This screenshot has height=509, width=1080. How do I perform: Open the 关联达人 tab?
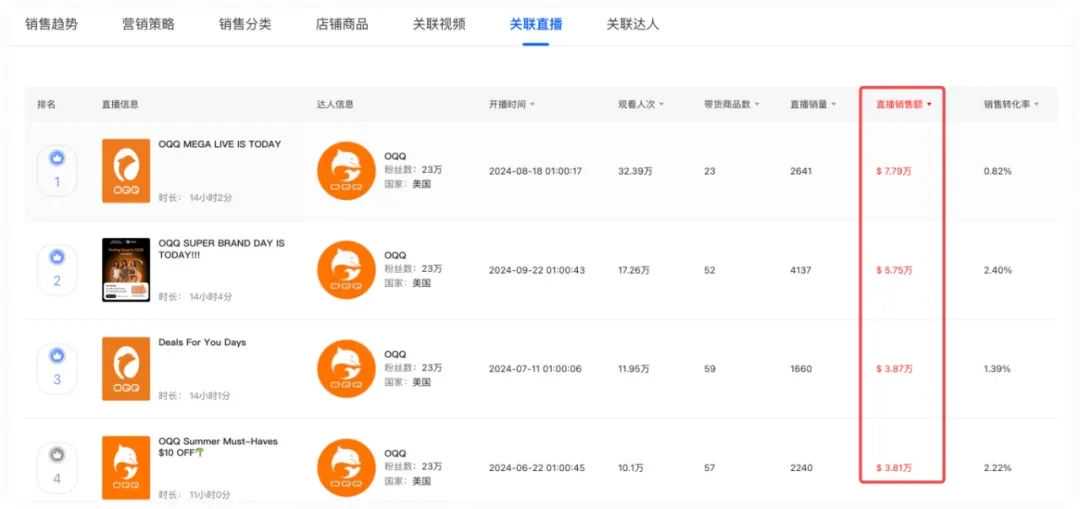pos(632,24)
